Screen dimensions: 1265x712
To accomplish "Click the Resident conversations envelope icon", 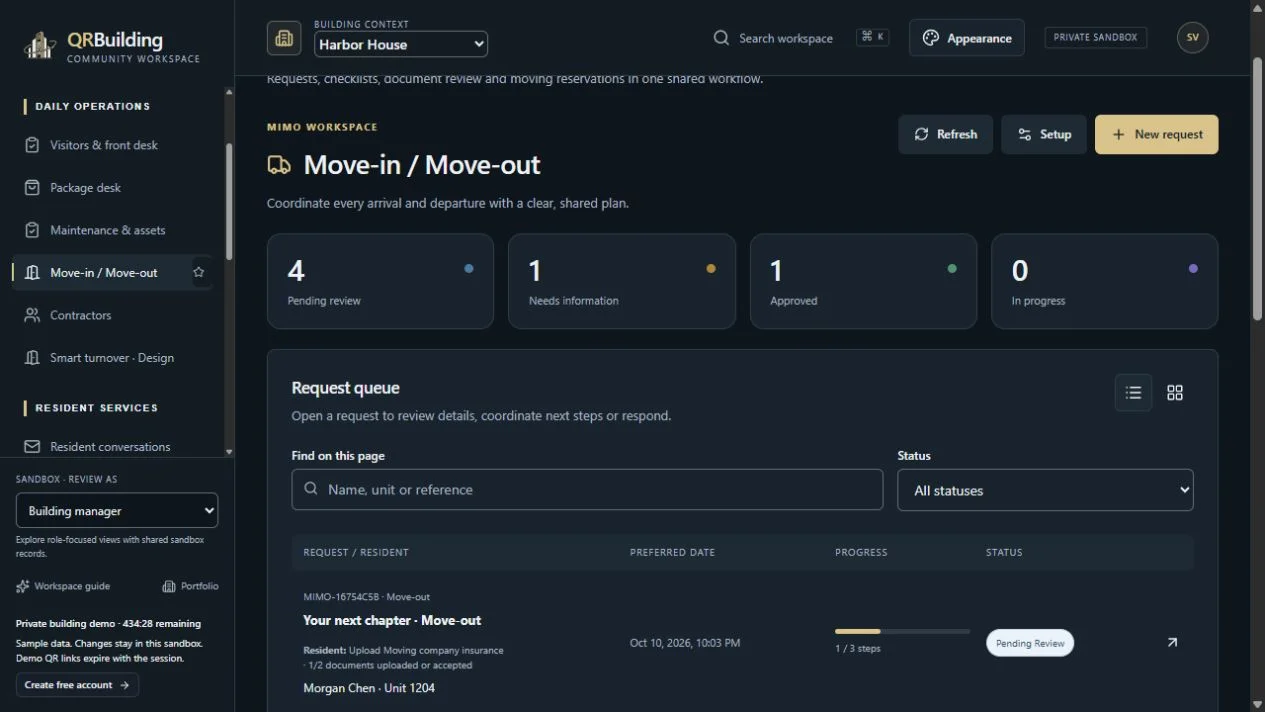I will coord(32,447).
